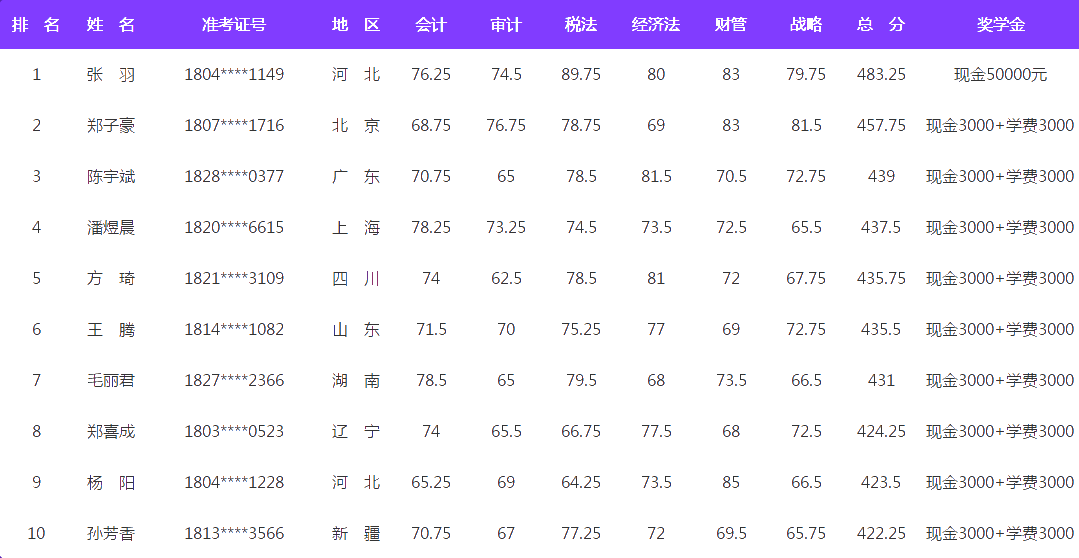
Task: Click the 现金50000元 scholarship cell
Action: pos(1000,74)
